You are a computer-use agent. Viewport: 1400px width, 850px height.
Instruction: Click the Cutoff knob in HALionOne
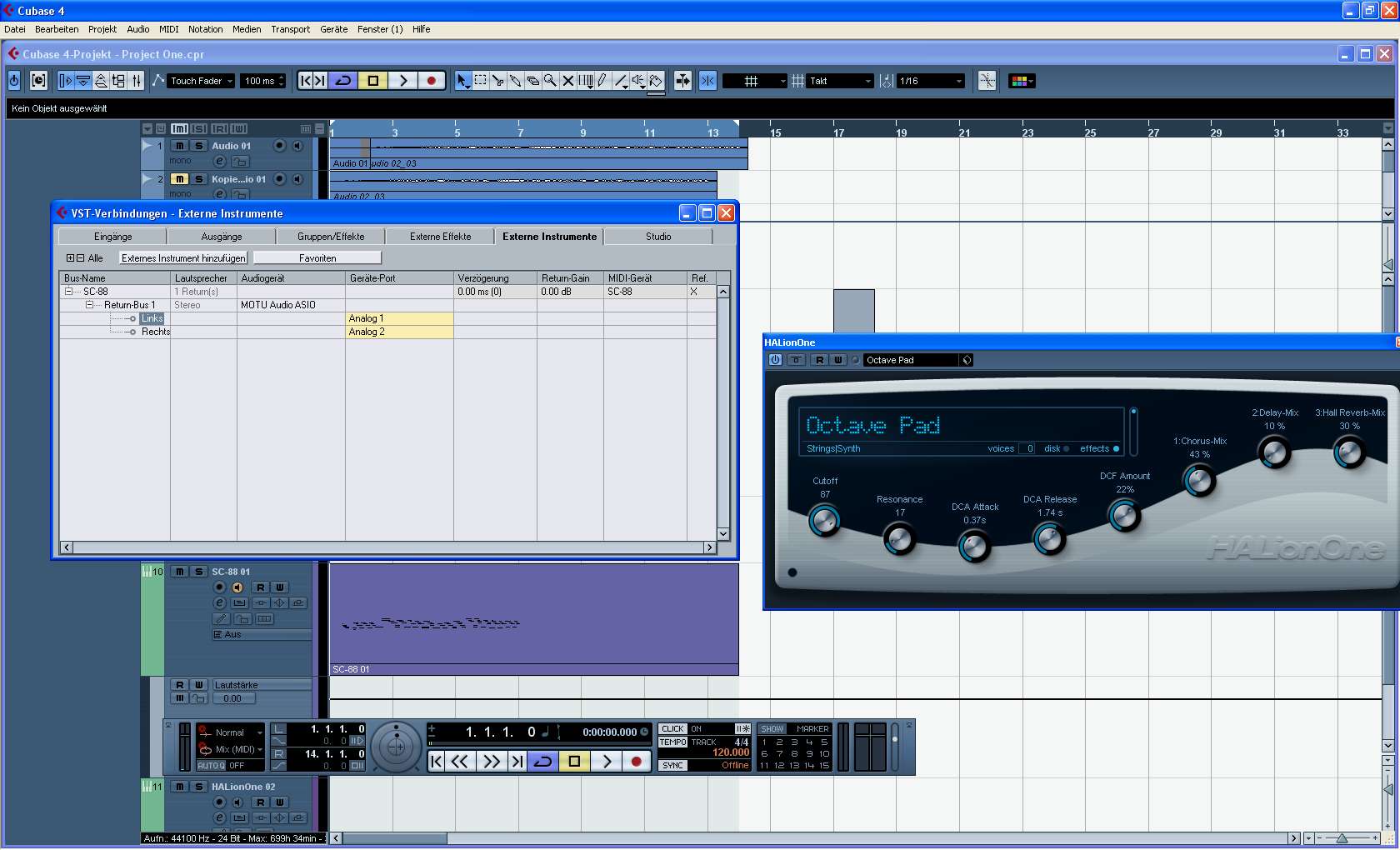pos(824,521)
